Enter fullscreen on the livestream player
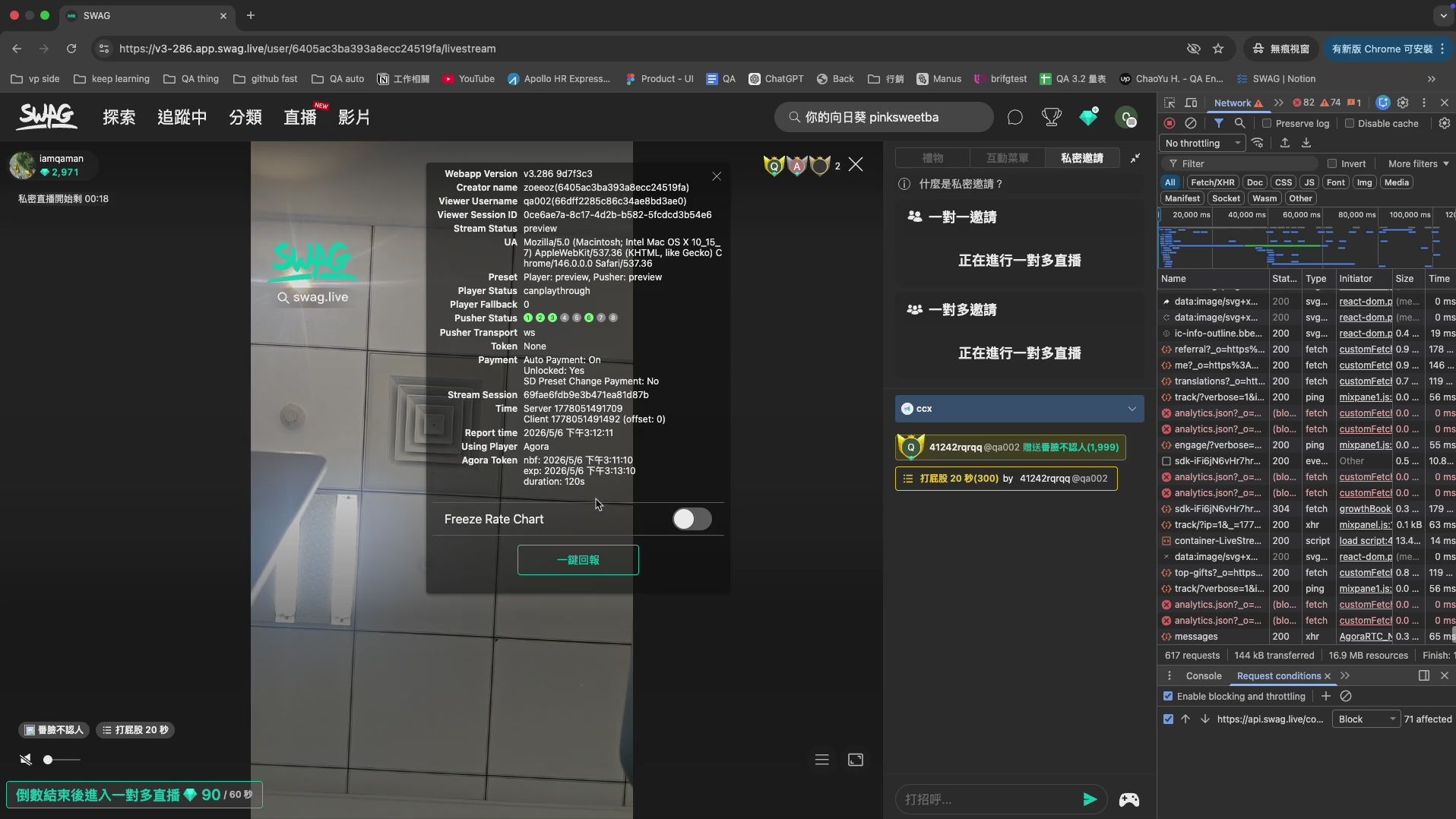Screen dimensions: 1456x819 [x=856, y=760]
